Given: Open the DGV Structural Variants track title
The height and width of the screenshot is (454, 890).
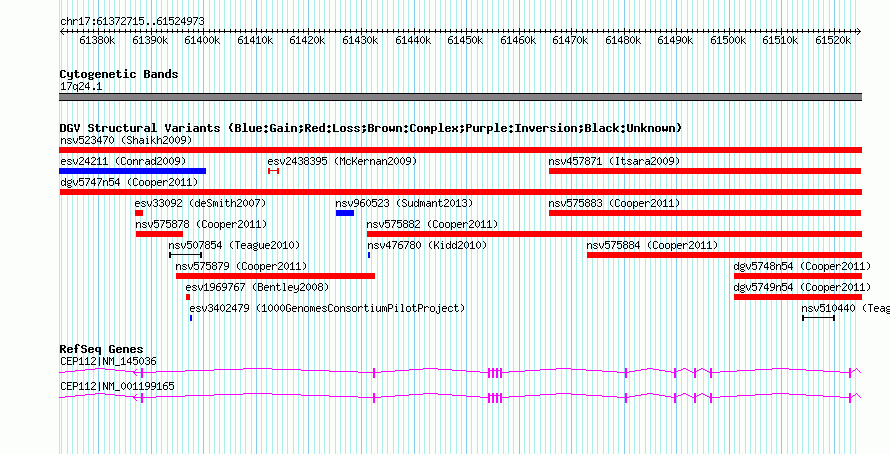Looking at the screenshot, I should [371, 128].
